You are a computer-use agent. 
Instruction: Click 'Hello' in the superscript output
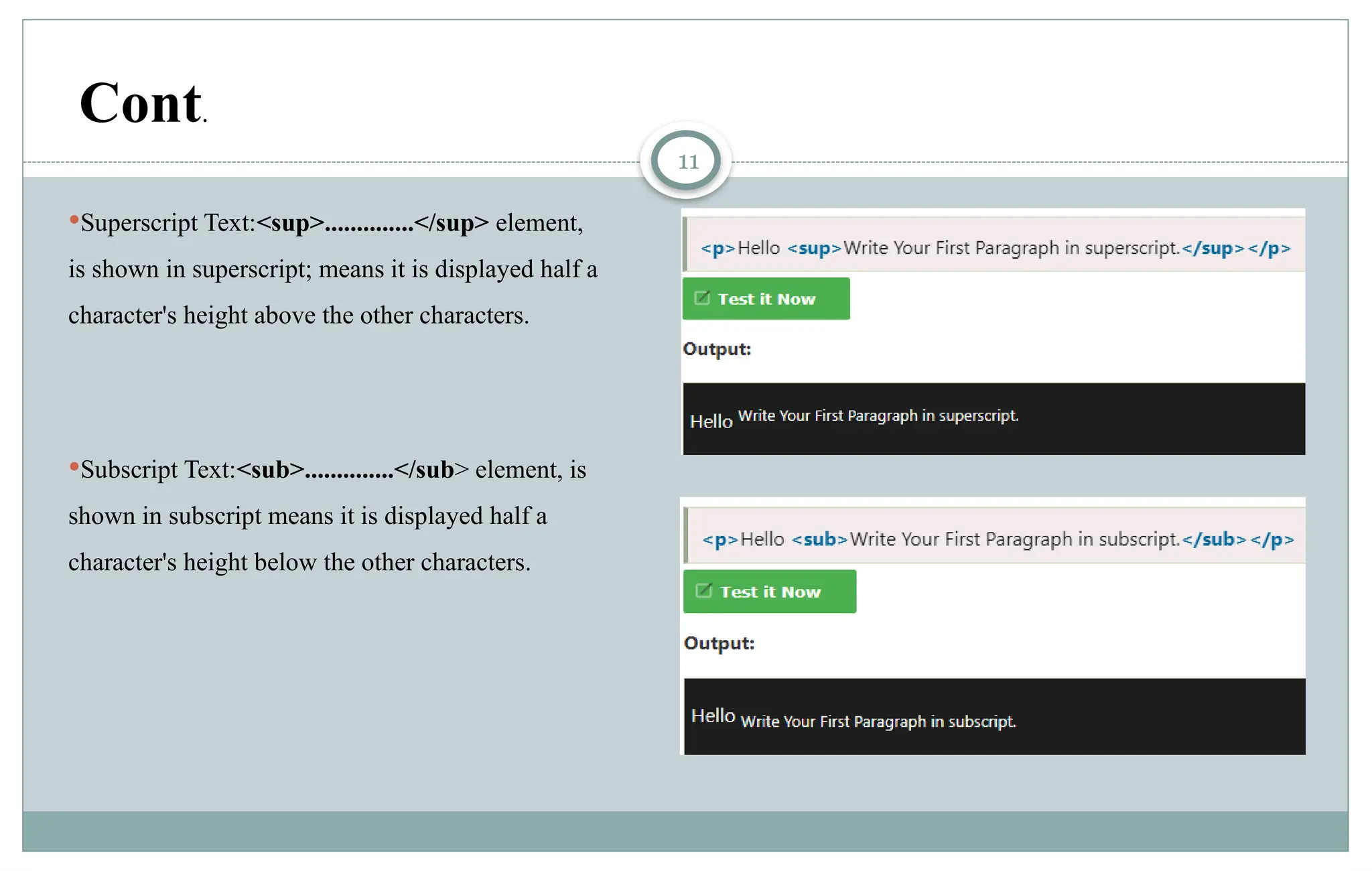[x=711, y=422]
